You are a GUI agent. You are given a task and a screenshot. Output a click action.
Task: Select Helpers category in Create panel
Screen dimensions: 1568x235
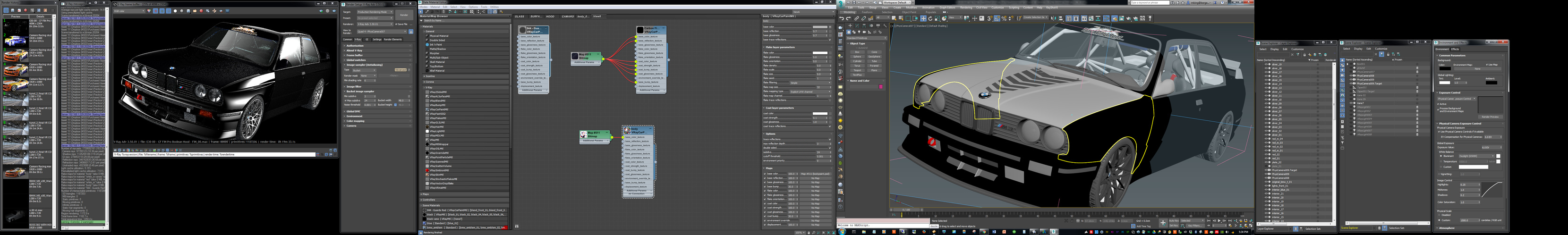point(870,32)
